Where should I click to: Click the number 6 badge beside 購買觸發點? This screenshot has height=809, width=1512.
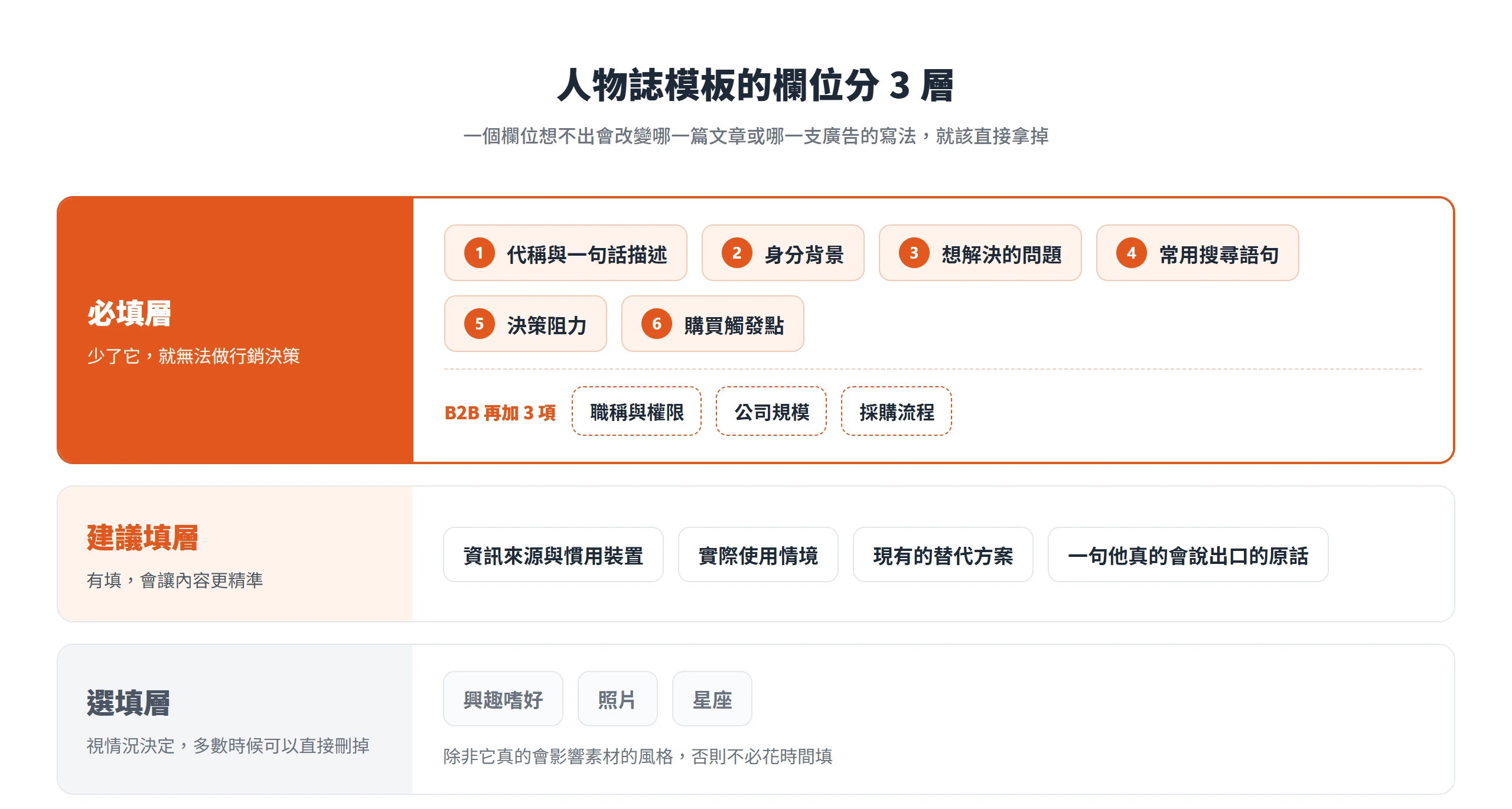coord(656,324)
